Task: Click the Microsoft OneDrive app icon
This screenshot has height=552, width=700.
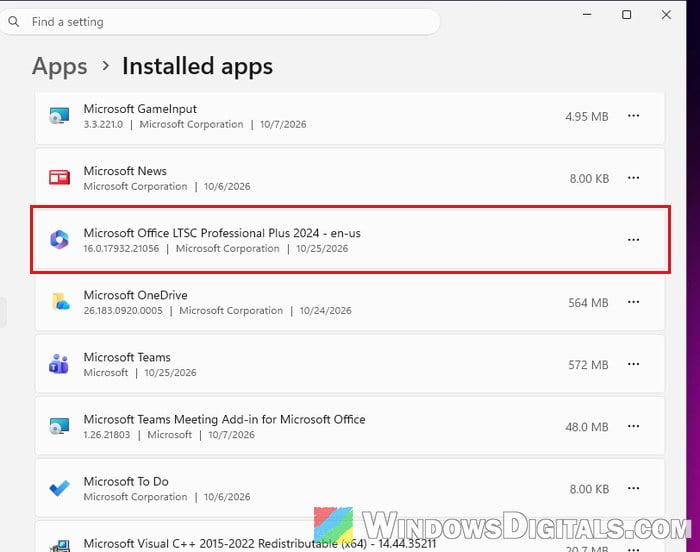Action: point(60,302)
